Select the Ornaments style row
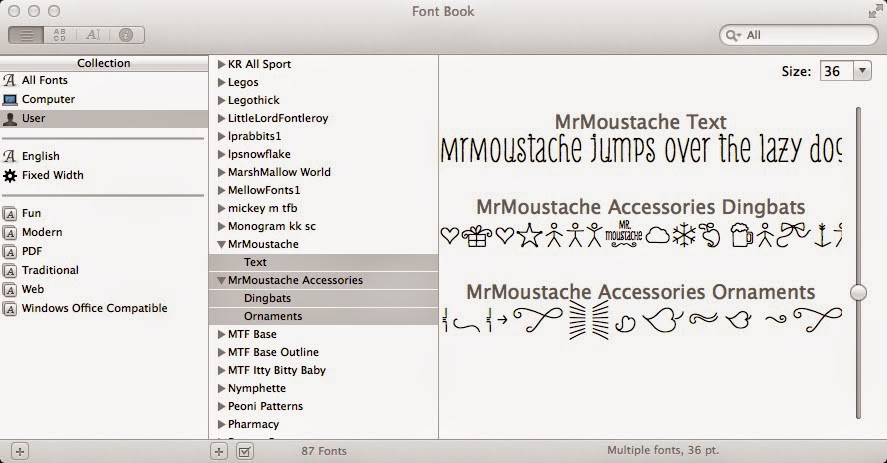The image size is (887, 463). tap(324, 316)
